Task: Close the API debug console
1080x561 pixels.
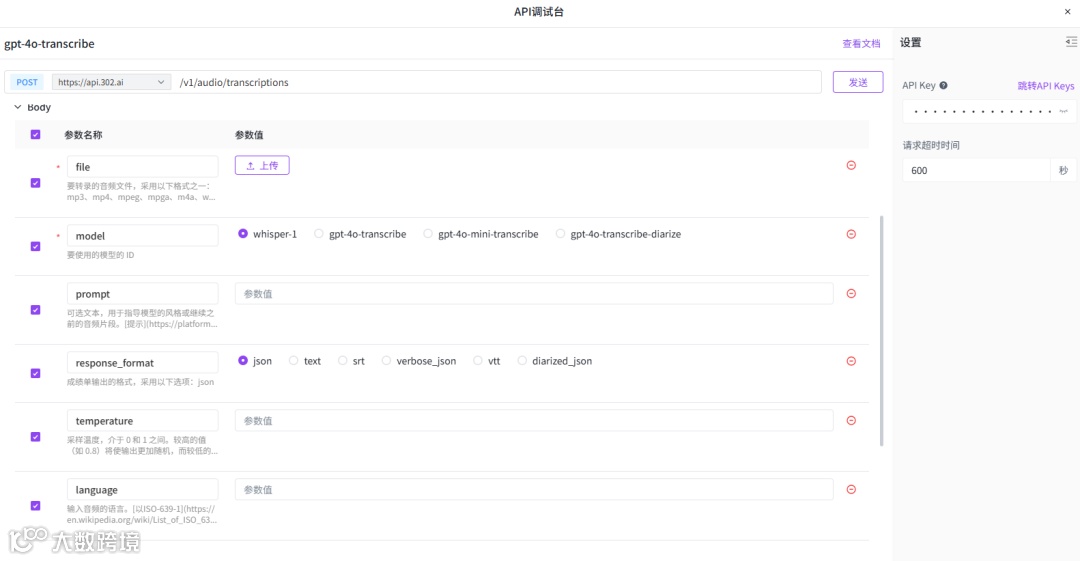Action: (1068, 12)
